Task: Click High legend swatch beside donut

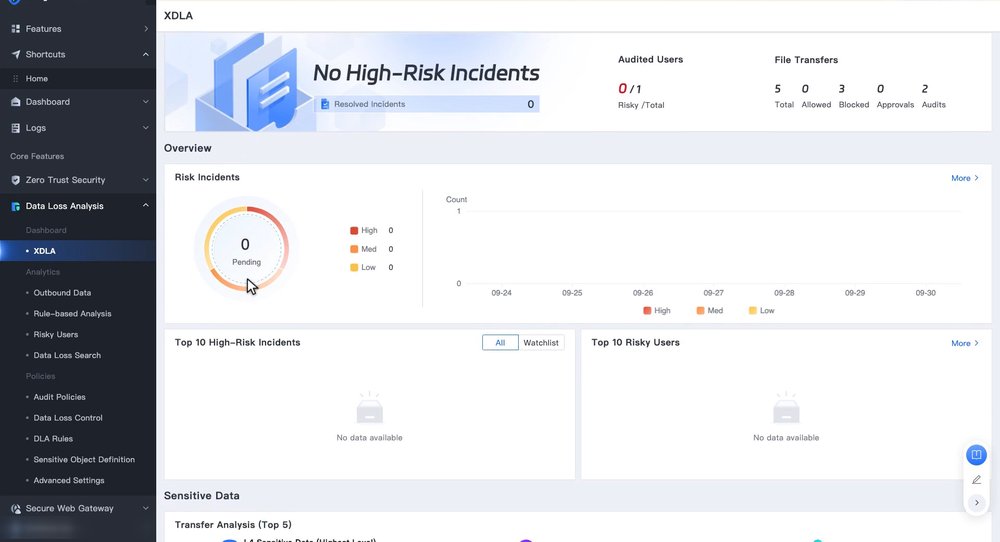Action: tap(354, 231)
